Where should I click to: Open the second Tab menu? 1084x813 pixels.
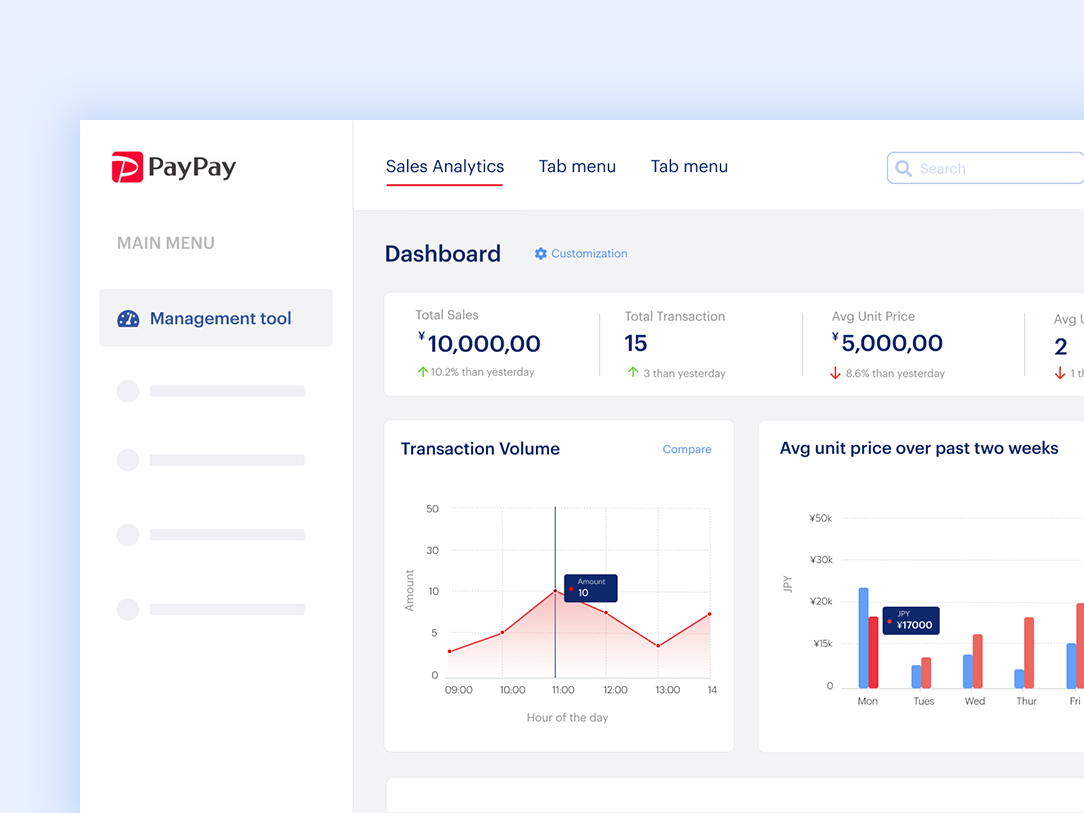tap(689, 166)
